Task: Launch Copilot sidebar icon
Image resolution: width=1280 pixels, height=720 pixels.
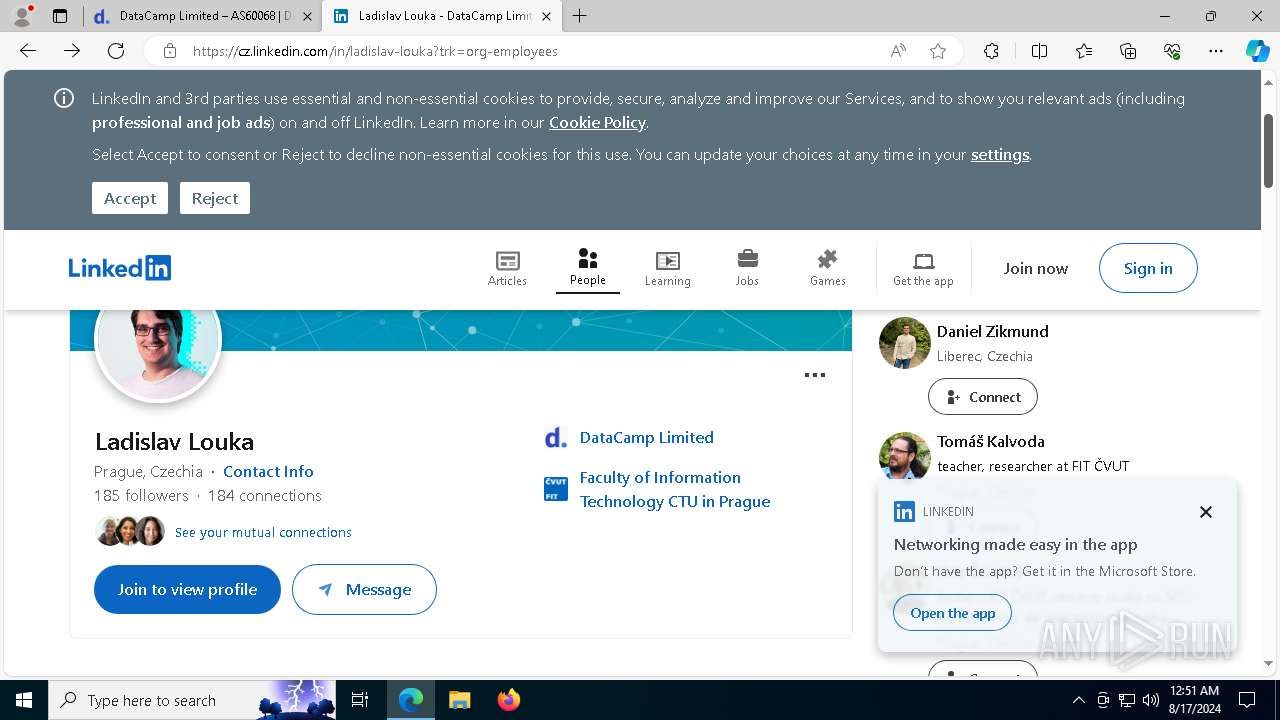Action: pos(1258,51)
